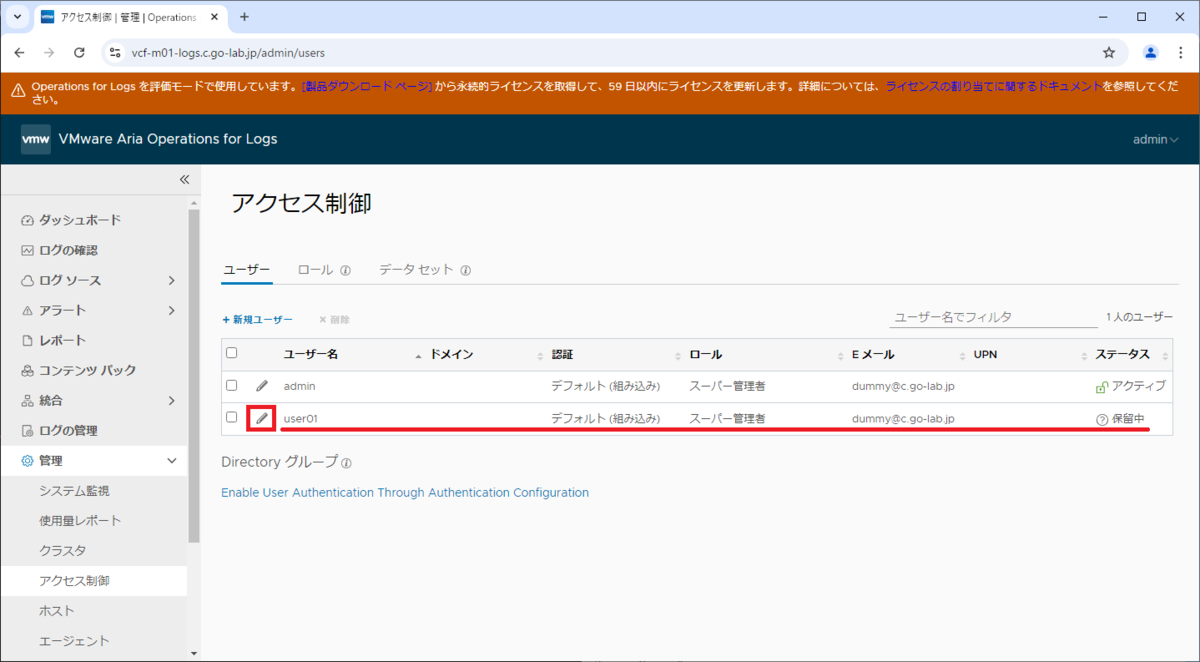
Task: Reload the page
Action: pos(79,52)
